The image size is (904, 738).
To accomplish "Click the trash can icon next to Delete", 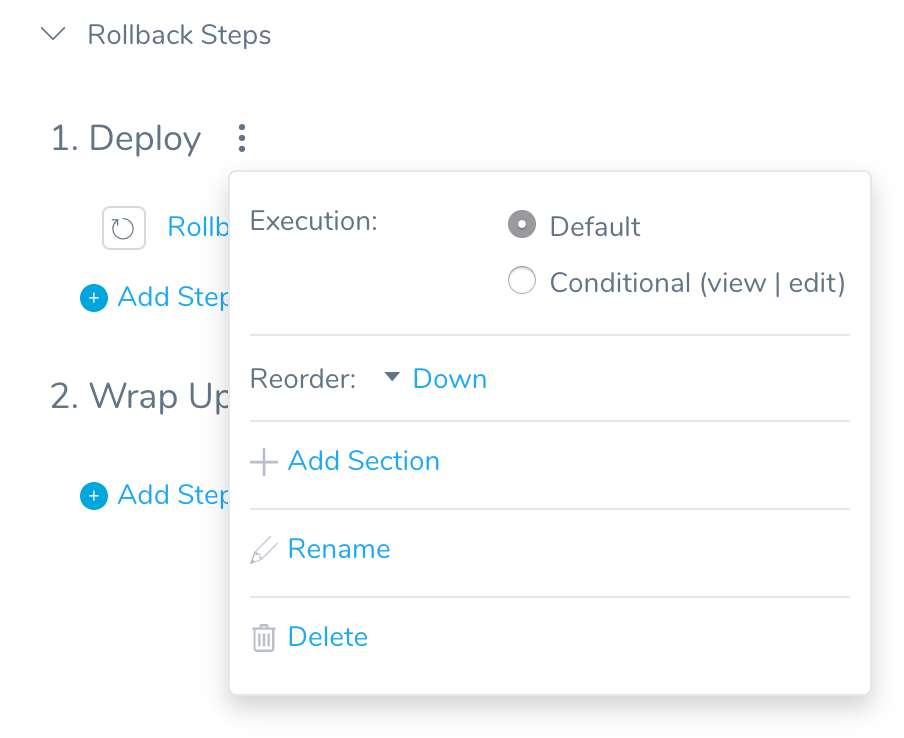I will click(263, 638).
